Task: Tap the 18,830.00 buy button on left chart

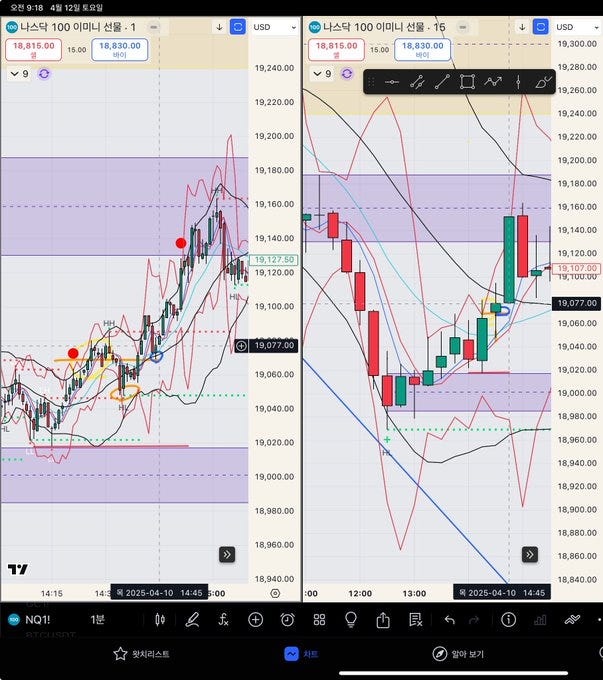Action: 120,50
